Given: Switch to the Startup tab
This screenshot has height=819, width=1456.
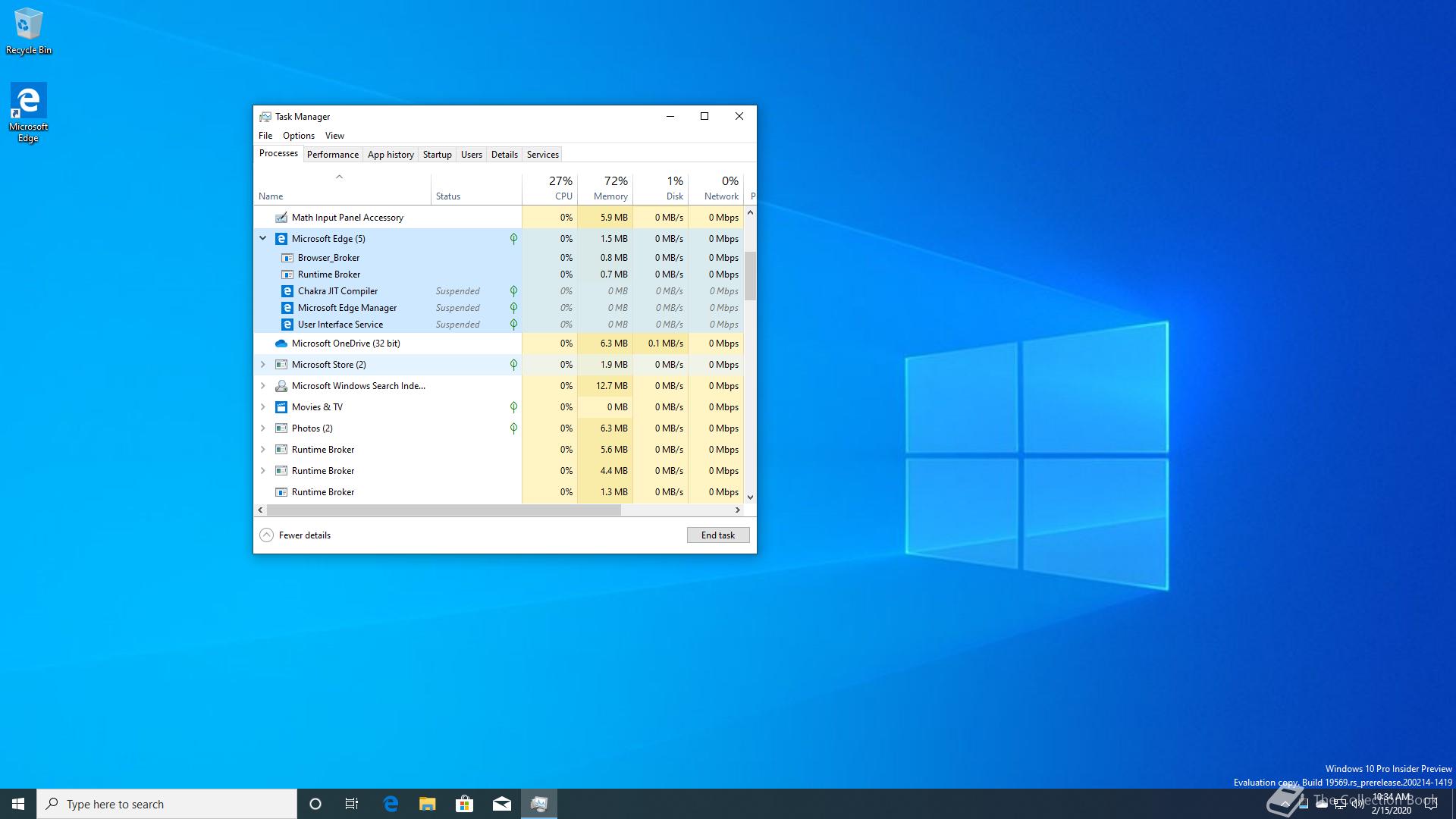Looking at the screenshot, I should pos(437,155).
